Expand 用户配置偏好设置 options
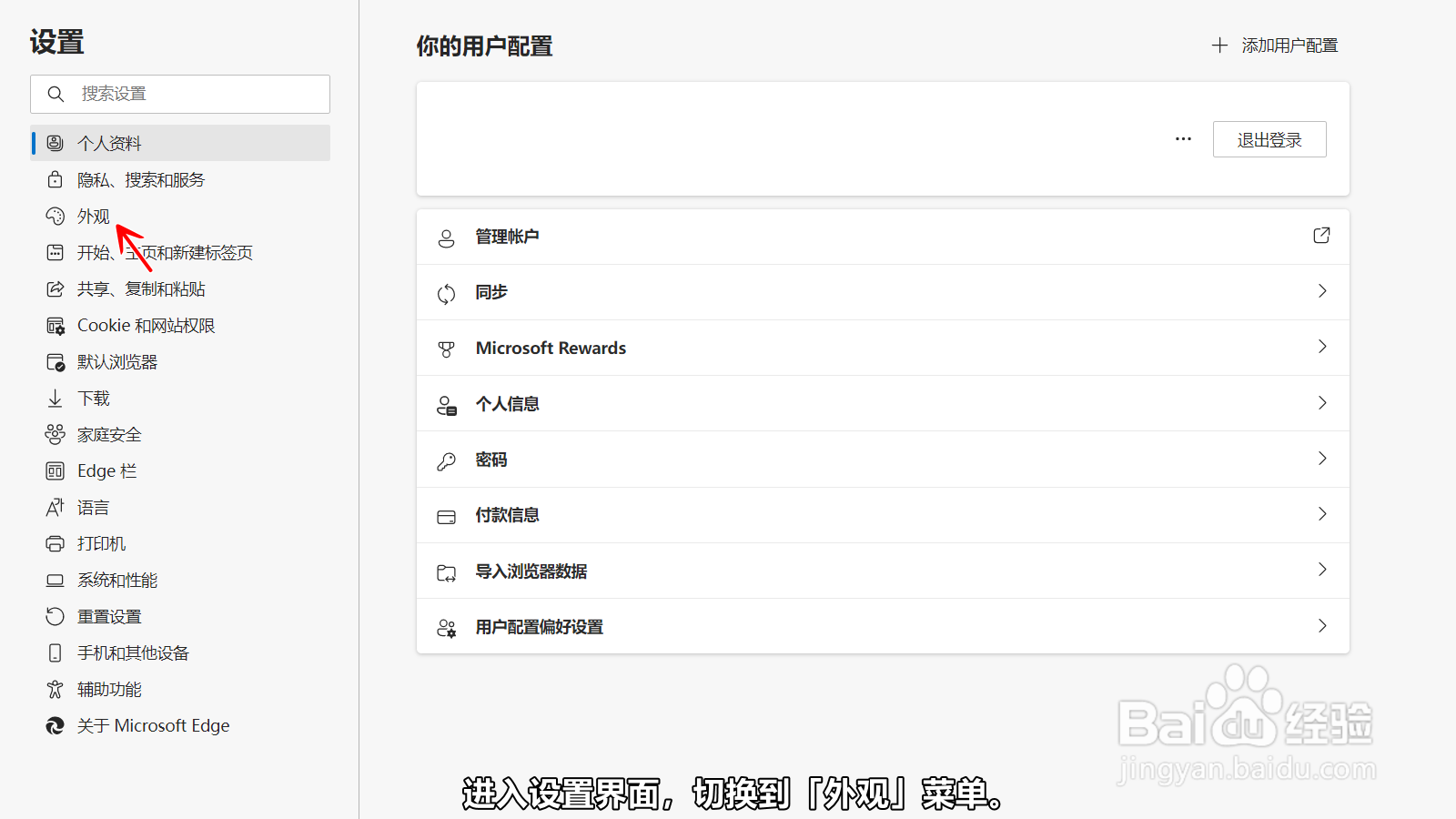 pos(1322,626)
